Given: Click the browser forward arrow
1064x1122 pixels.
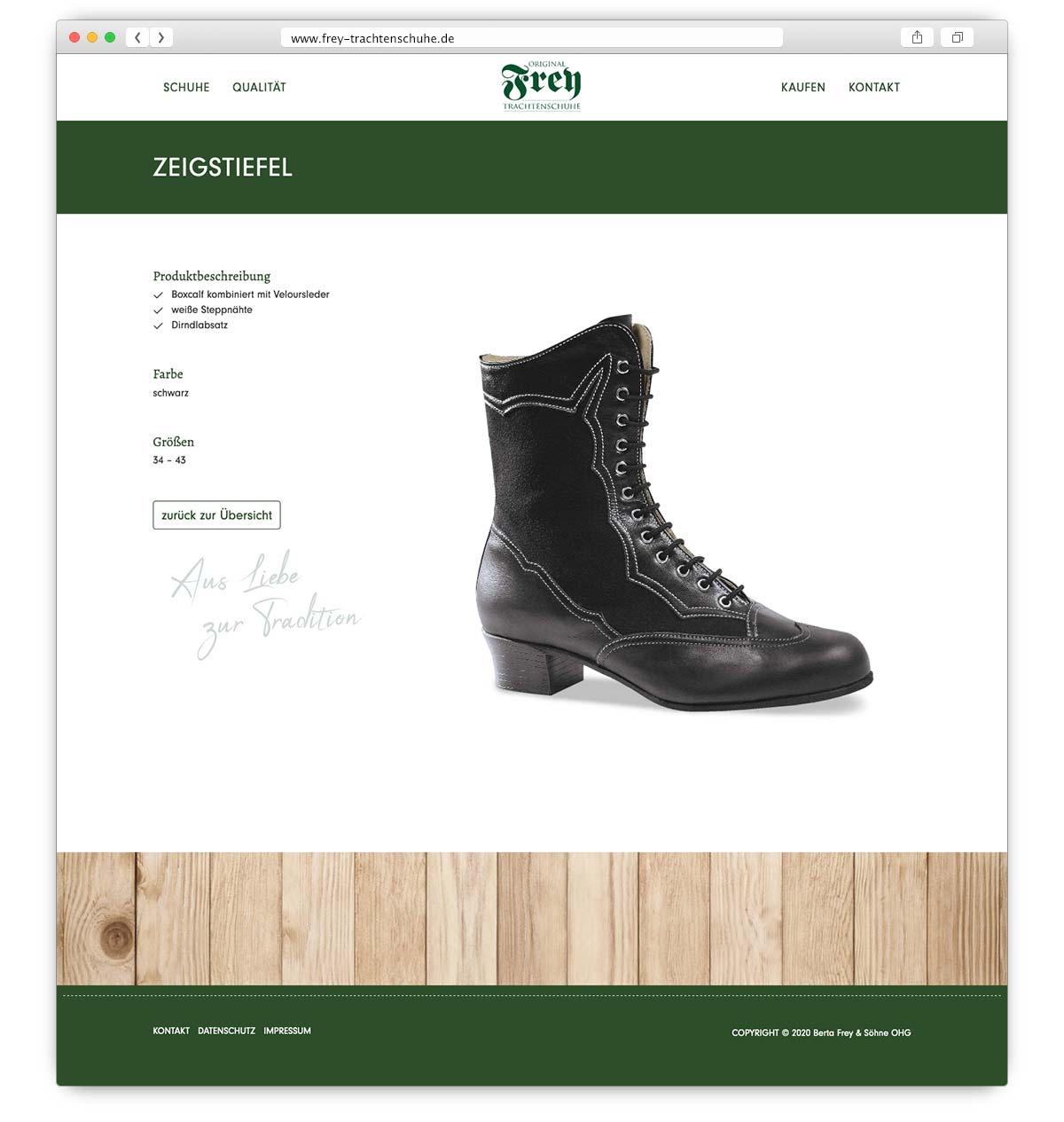Looking at the screenshot, I should (x=161, y=37).
